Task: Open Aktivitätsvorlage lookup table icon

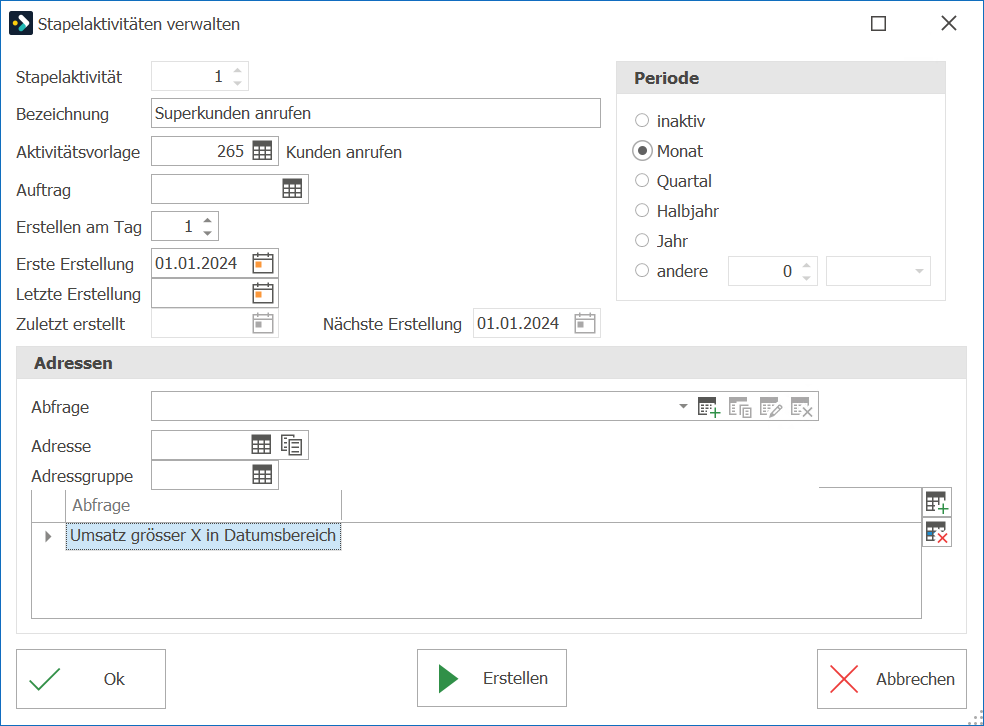Action: [262, 151]
